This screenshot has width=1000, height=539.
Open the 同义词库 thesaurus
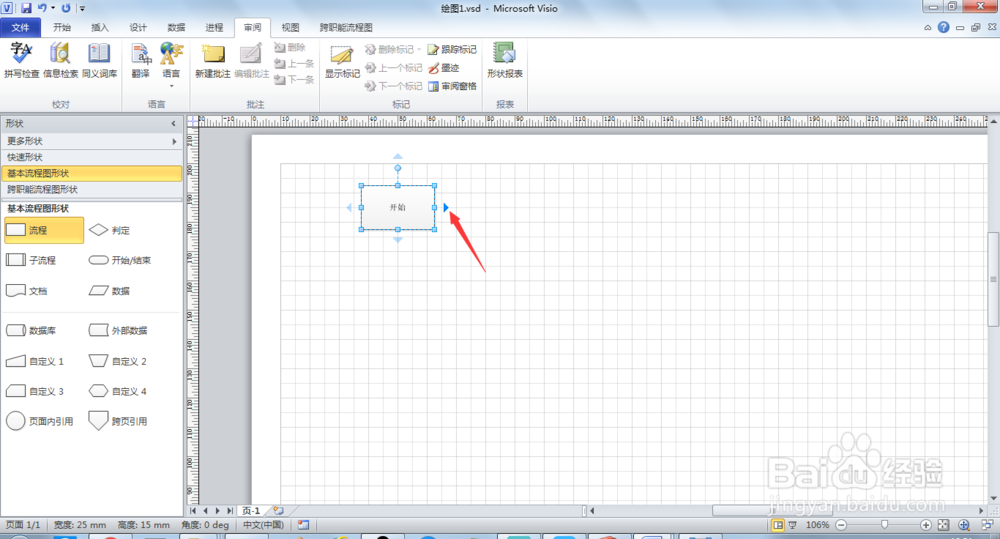tap(99, 61)
